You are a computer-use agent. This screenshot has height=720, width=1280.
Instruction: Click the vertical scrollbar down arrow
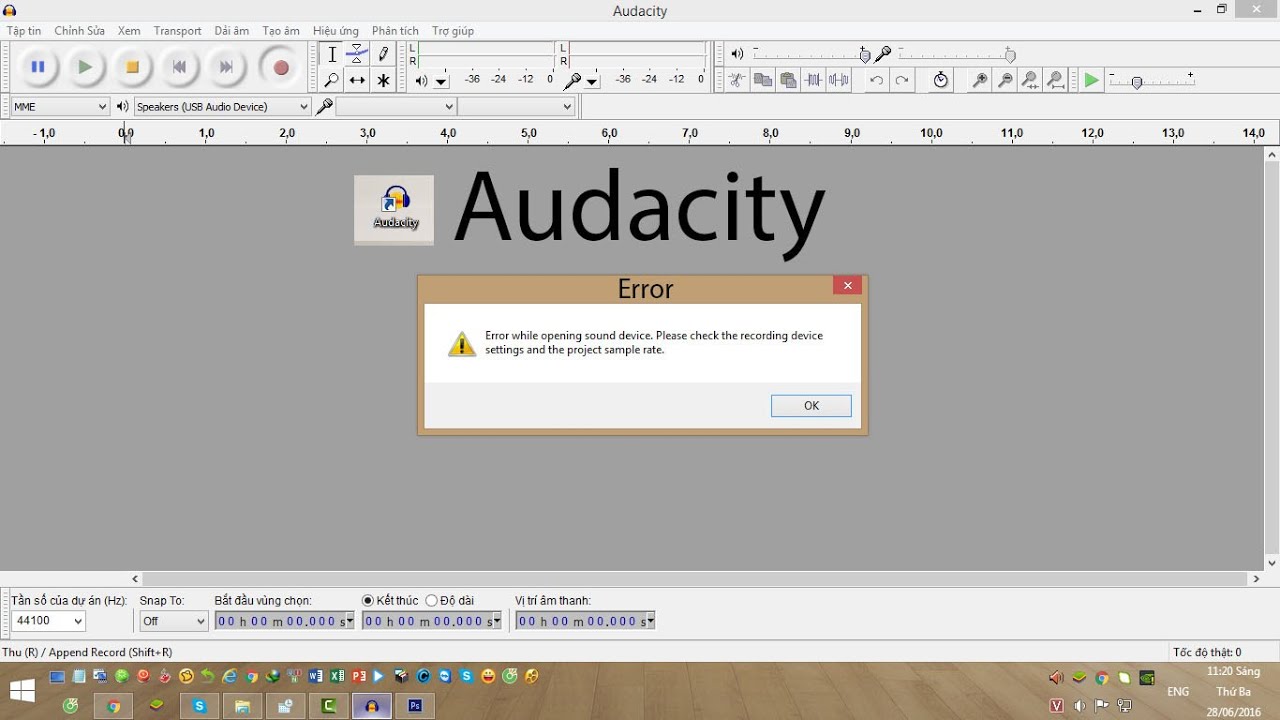[1272, 563]
